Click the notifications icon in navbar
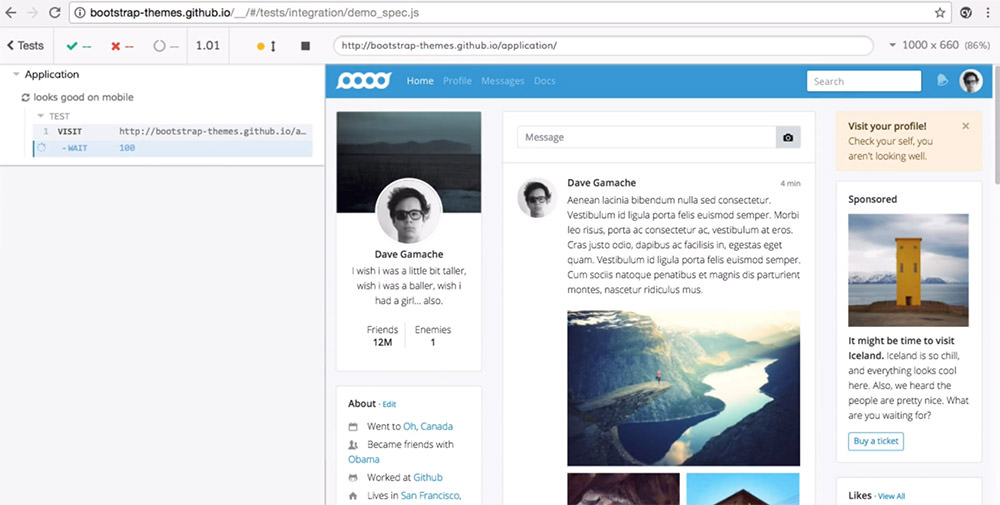Screen dimensions: 1000x505 pyautogui.click(x=943, y=80)
